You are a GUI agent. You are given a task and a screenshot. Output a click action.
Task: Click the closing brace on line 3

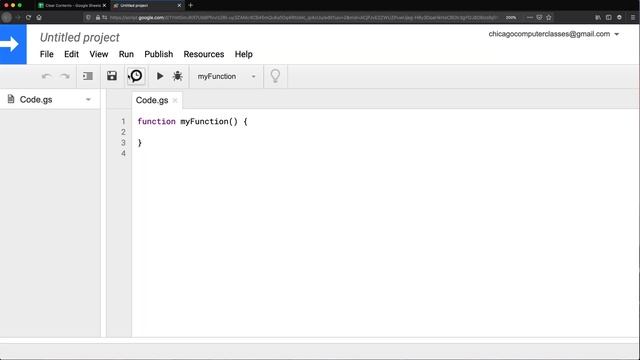pos(140,142)
